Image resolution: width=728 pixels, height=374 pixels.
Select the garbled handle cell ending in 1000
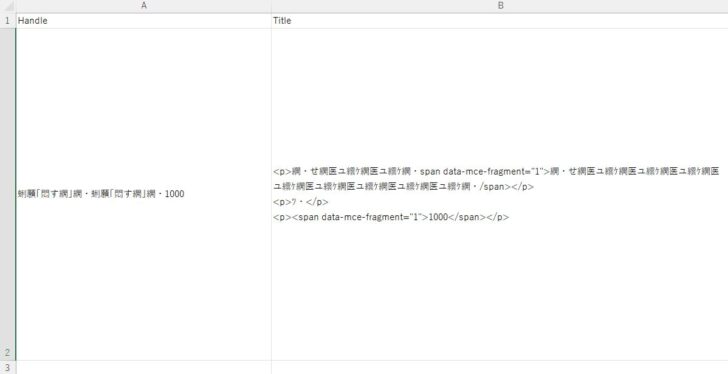(143, 194)
